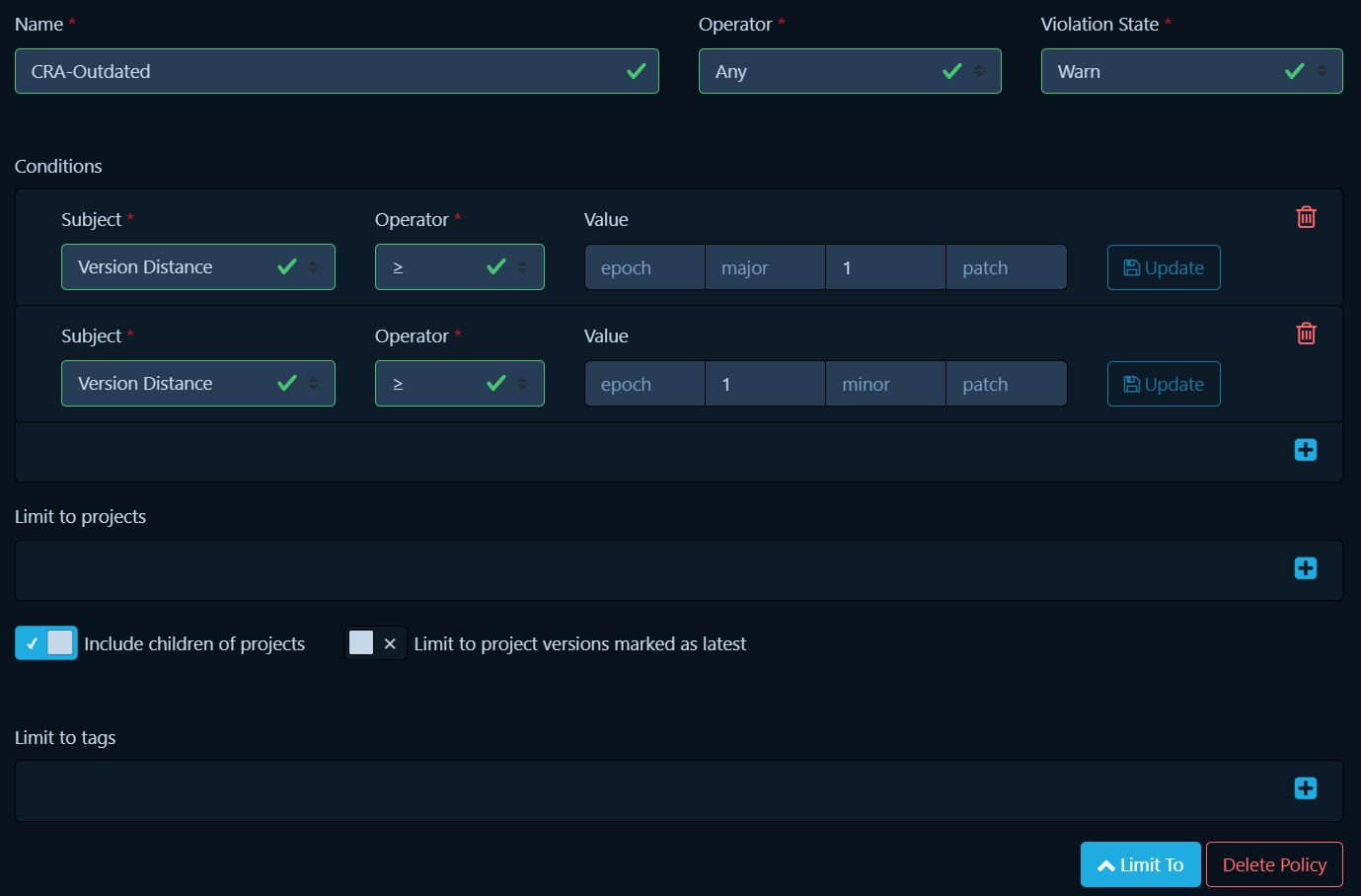Open the Violation State dropdown showing Warn
Viewport: 1361px width, 896px height.
[1191, 71]
